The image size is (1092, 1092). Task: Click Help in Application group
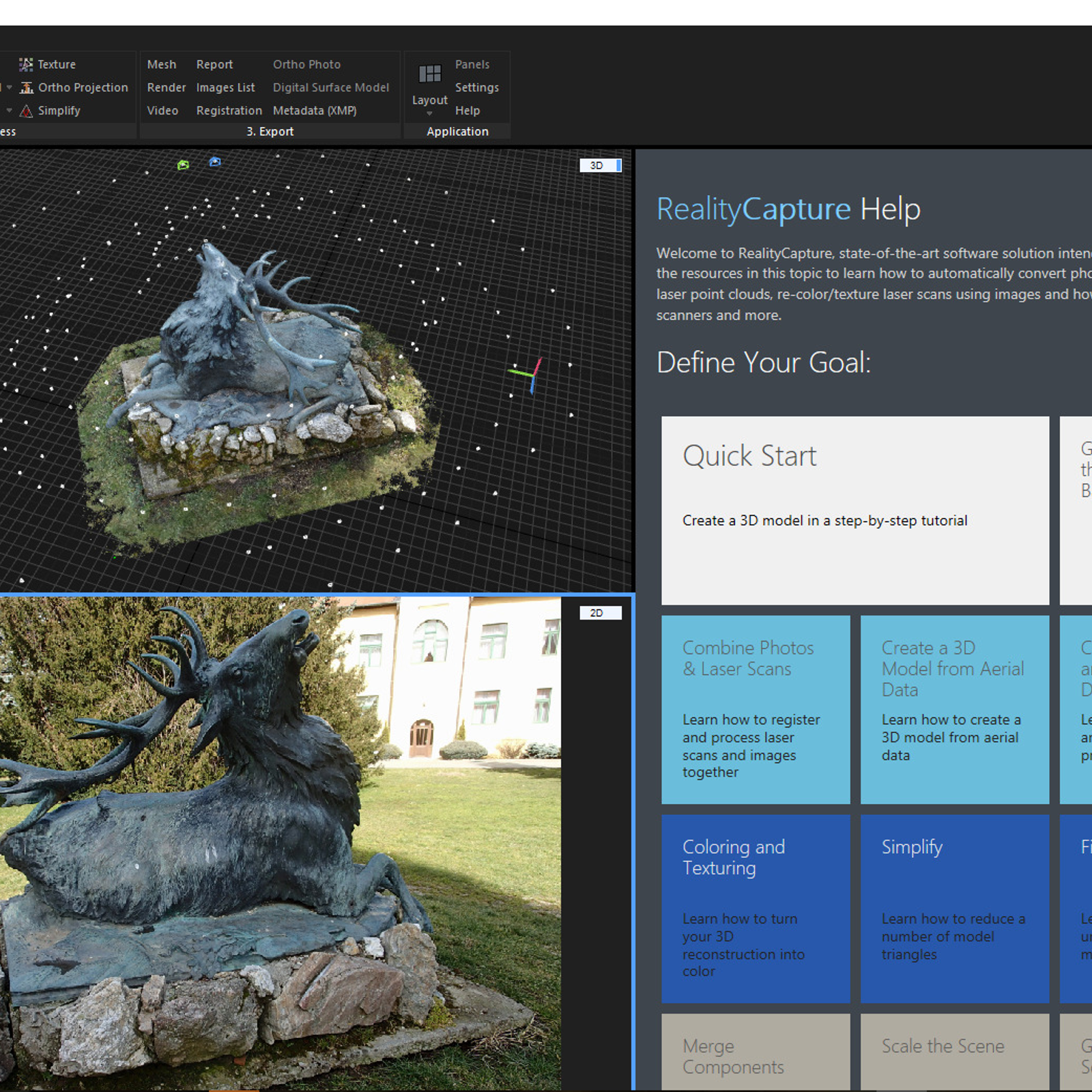pyautogui.click(x=468, y=111)
